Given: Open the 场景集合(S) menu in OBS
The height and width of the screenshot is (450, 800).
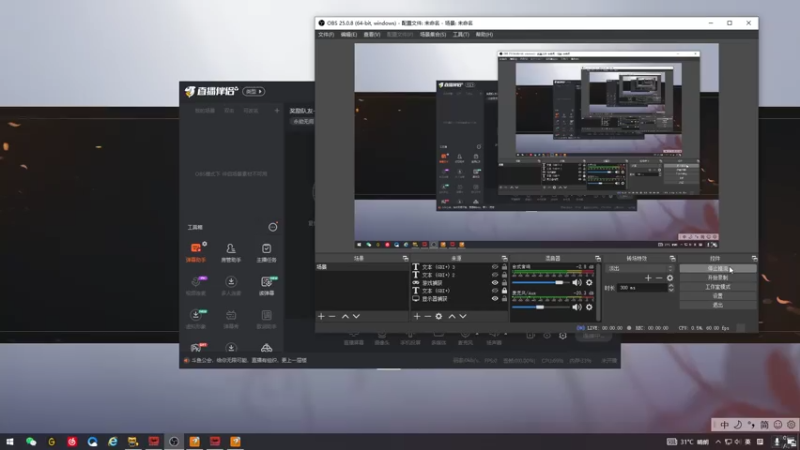Looking at the screenshot, I should [x=433, y=35].
